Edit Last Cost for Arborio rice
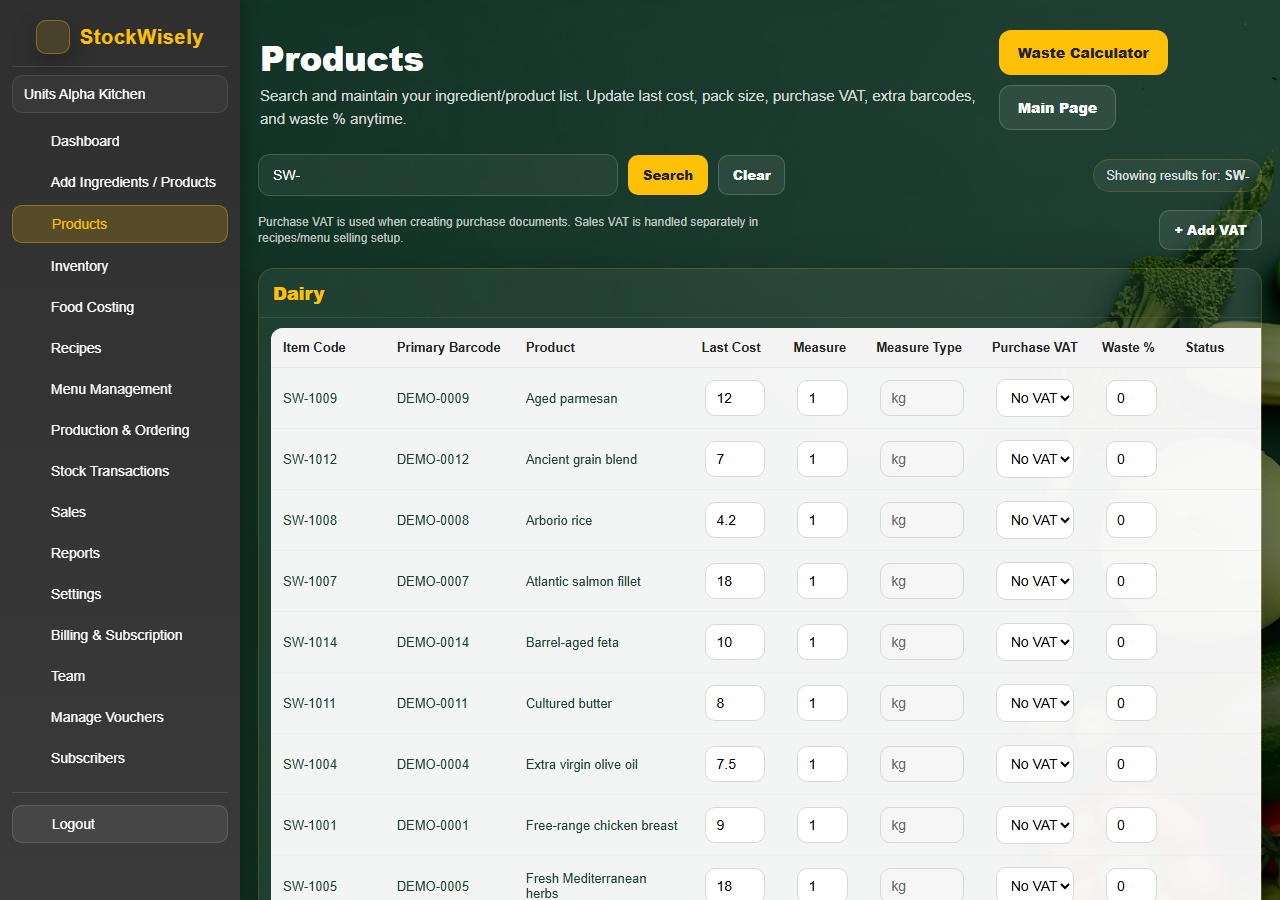This screenshot has width=1280, height=900. click(735, 520)
